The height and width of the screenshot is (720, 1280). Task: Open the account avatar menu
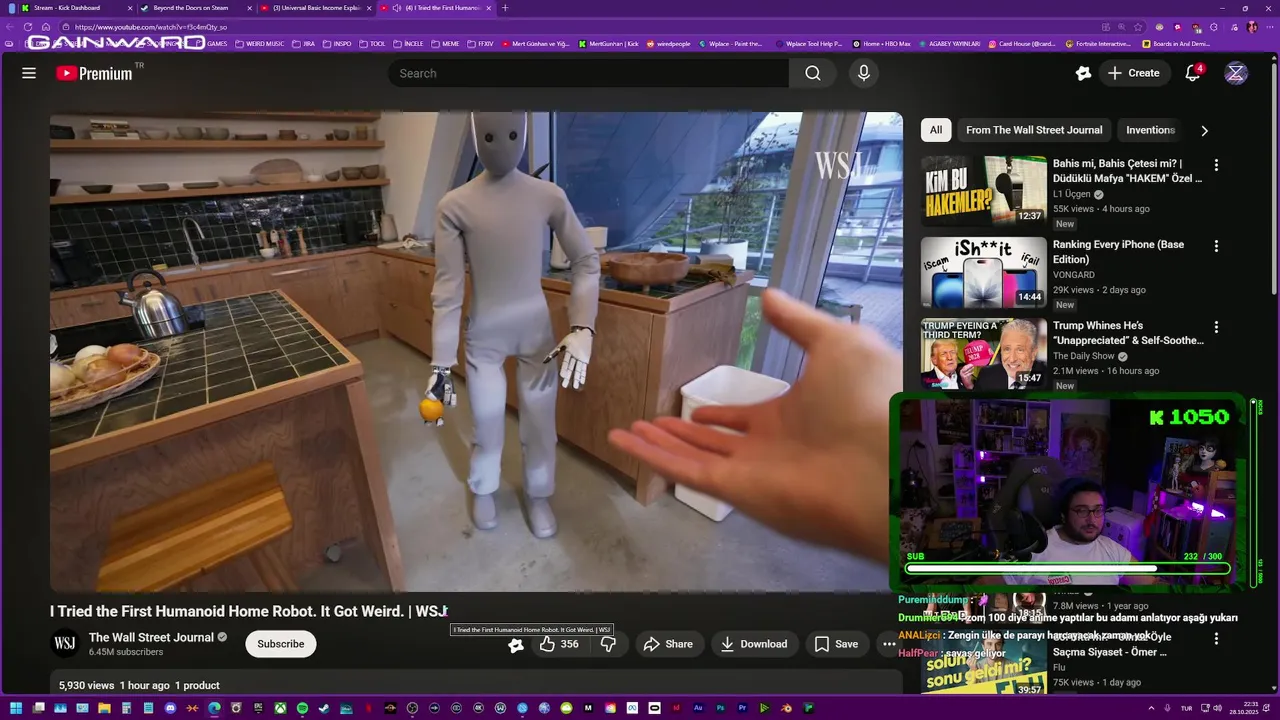[1236, 73]
